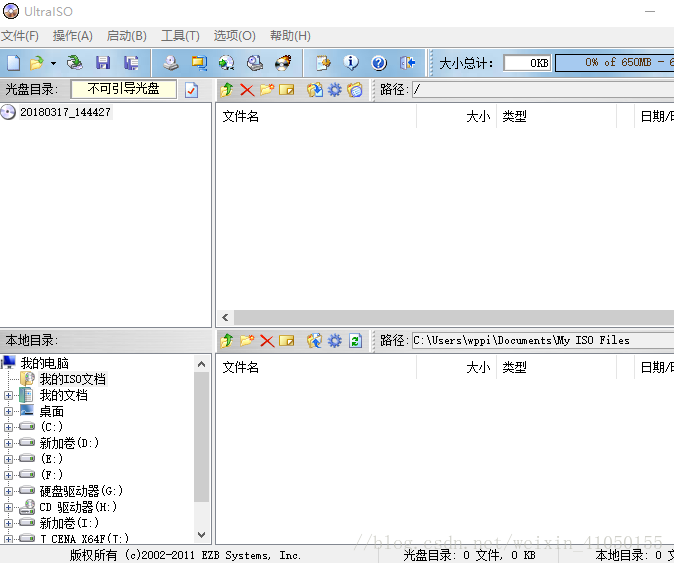
Task: Go up one level in local directory toolbar
Action: (x=227, y=341)
